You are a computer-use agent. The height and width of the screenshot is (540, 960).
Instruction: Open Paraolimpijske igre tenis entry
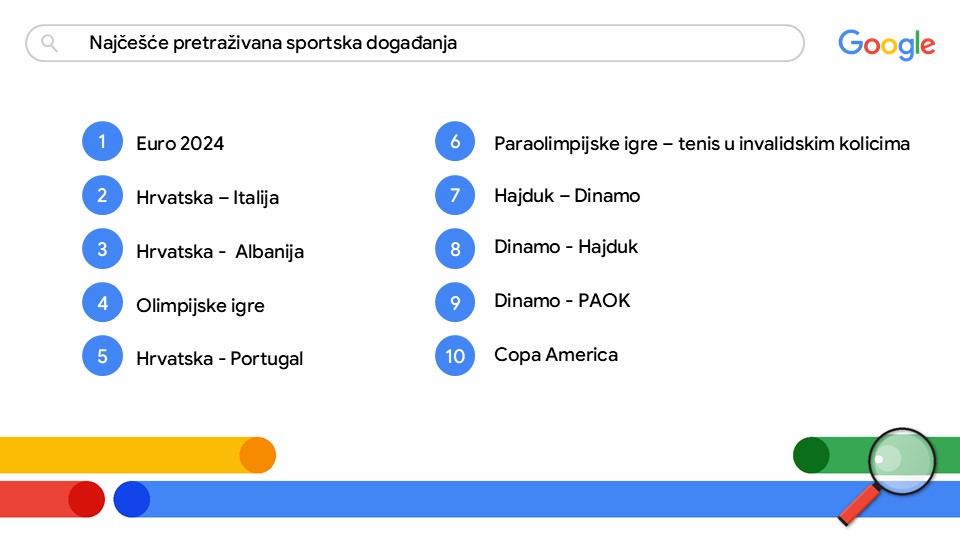pyautogui.click(x=701, y=143)
